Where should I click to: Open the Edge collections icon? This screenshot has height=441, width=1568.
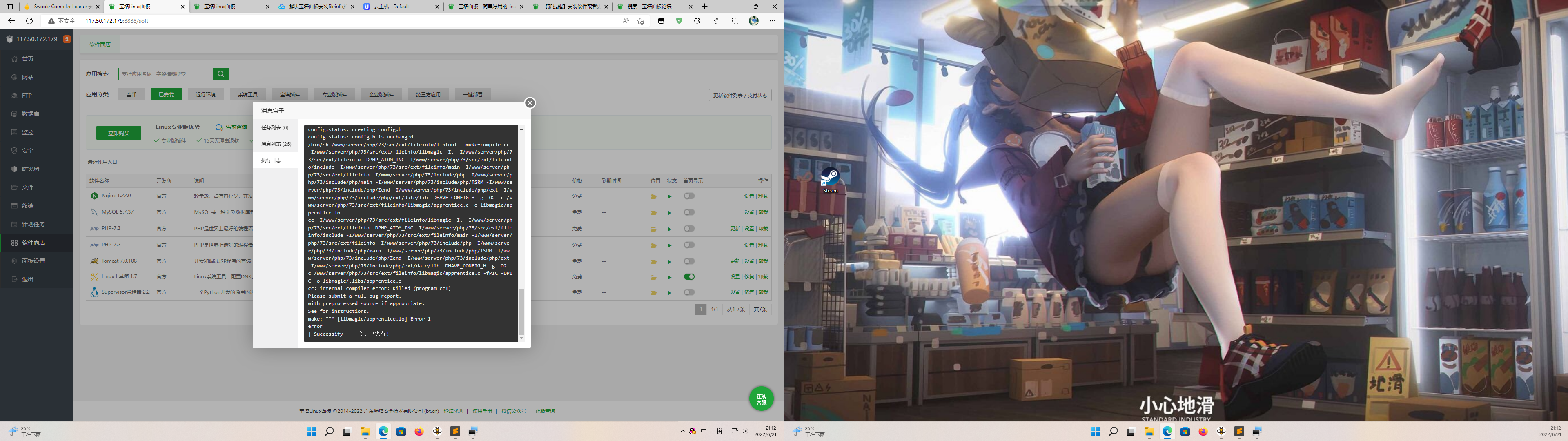tap(735, 21)
